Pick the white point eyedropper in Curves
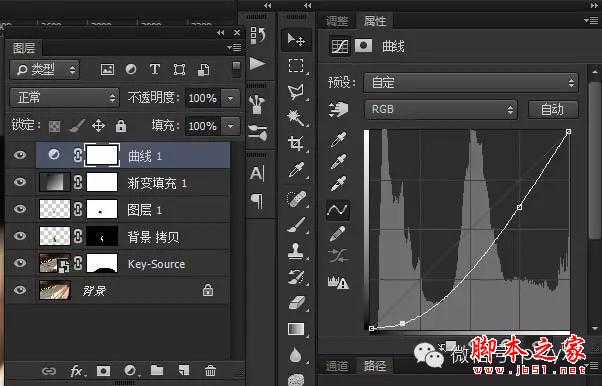 point(338,184)
